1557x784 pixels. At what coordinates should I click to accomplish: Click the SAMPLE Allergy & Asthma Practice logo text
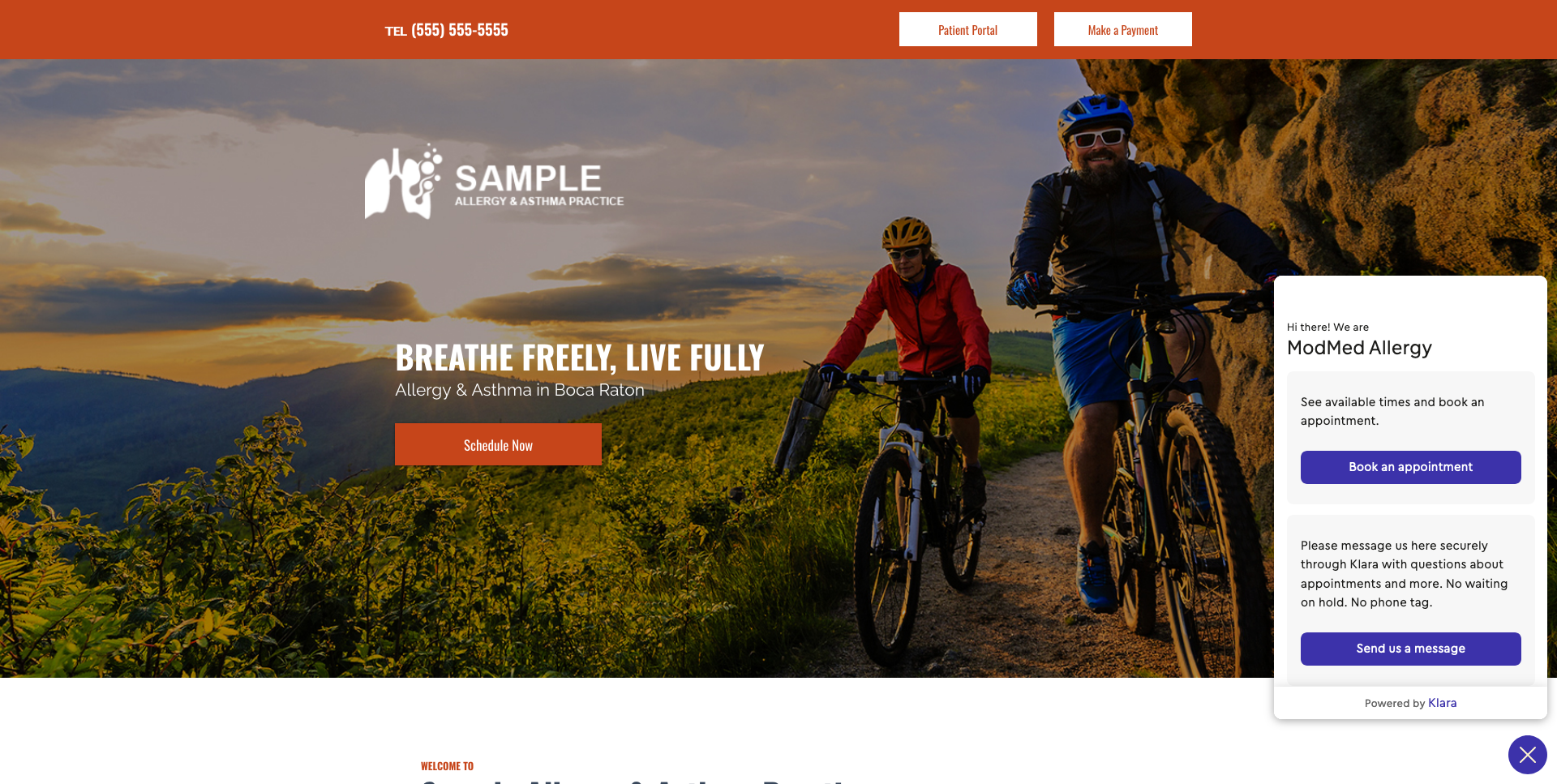539,185
